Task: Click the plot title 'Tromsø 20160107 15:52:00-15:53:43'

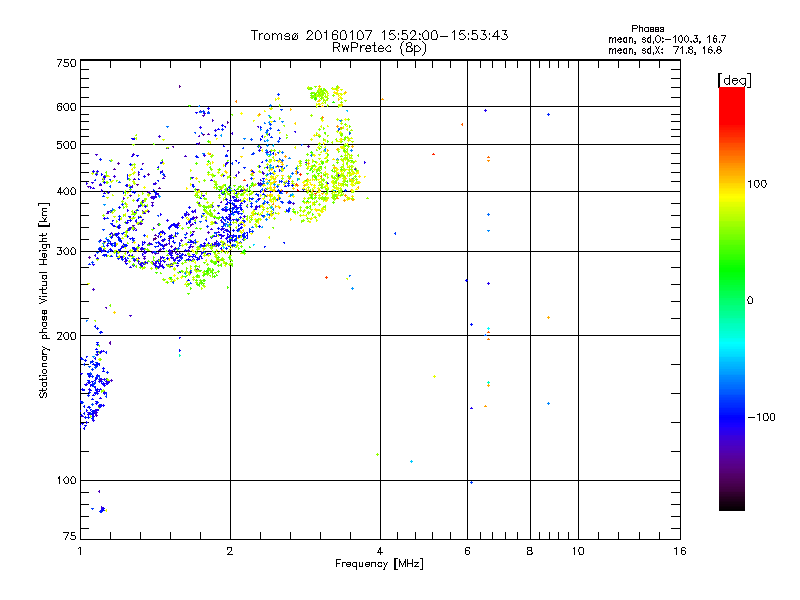Action: pyautogui.click(x=379, y=35)
